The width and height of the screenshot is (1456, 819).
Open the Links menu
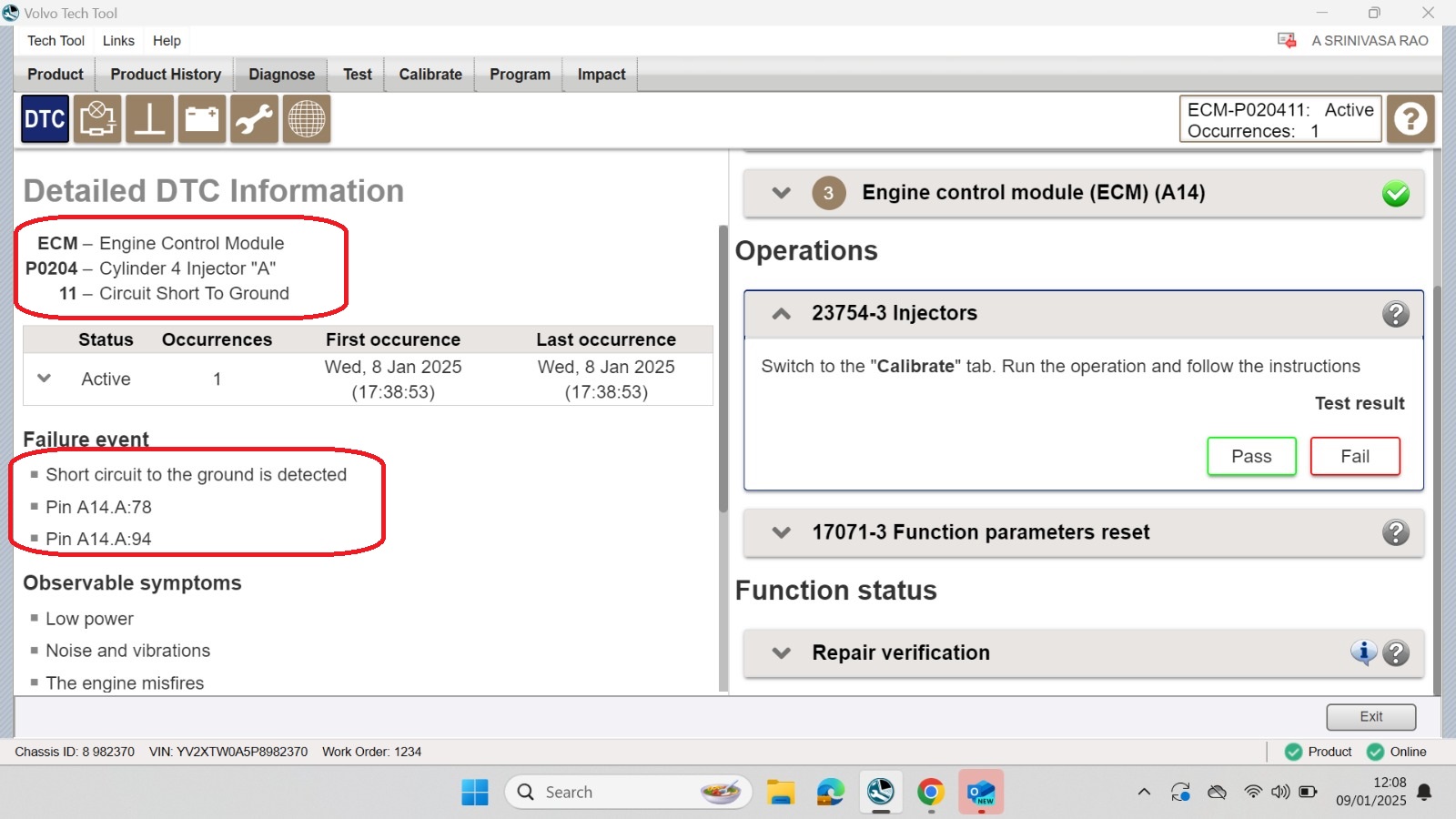(x=118, y=41)
